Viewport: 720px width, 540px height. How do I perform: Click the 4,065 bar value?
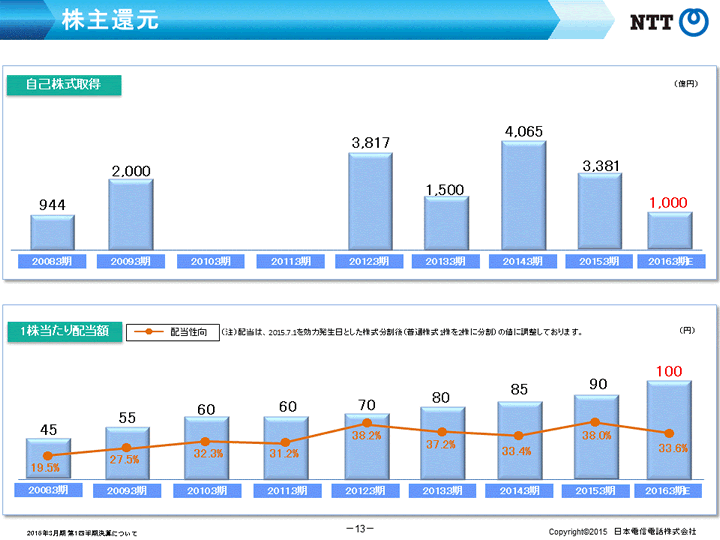524,132
